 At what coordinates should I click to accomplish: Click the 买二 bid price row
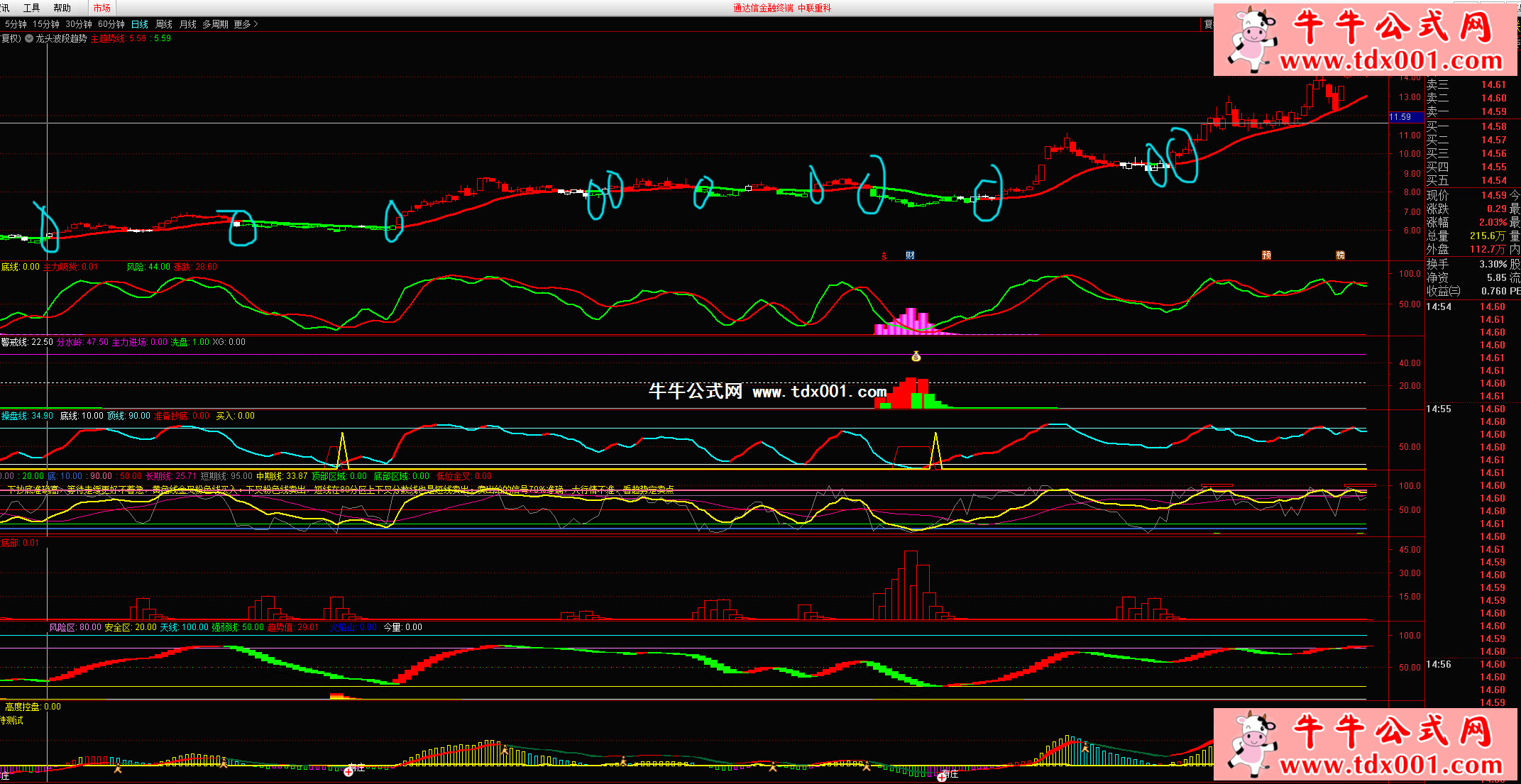click(x=1466, y=140)
